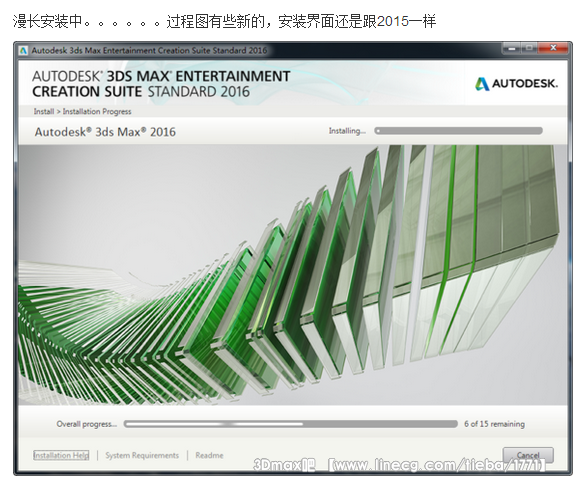Close the installer window

click(553, 48)
